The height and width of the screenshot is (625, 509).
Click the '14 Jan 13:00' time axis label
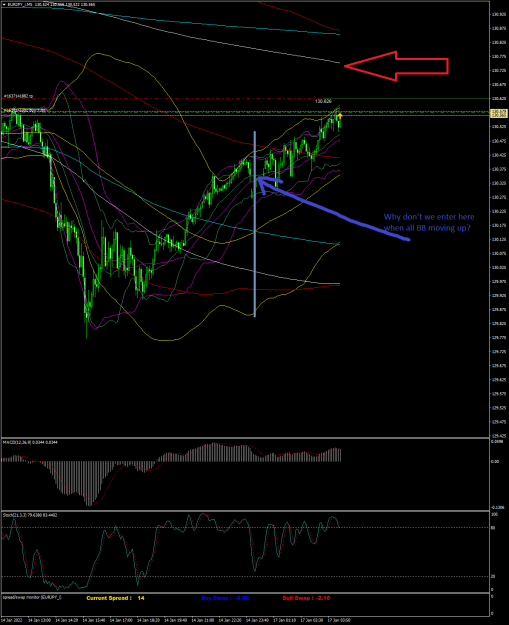(37, 621)
